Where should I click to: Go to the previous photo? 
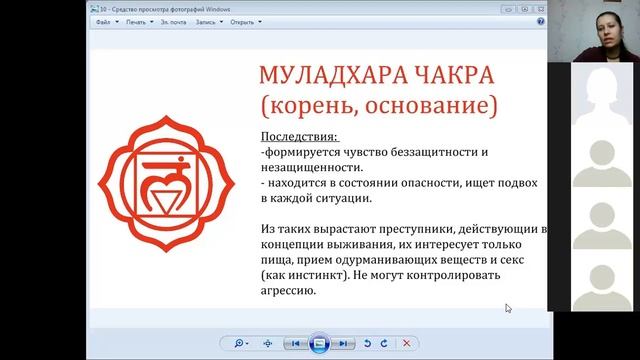point(296,344)
